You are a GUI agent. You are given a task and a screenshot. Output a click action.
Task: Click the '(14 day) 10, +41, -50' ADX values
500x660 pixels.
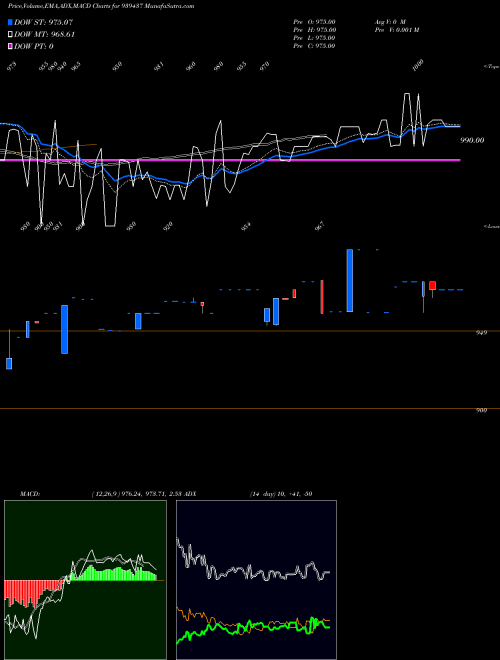click(281, 494)
